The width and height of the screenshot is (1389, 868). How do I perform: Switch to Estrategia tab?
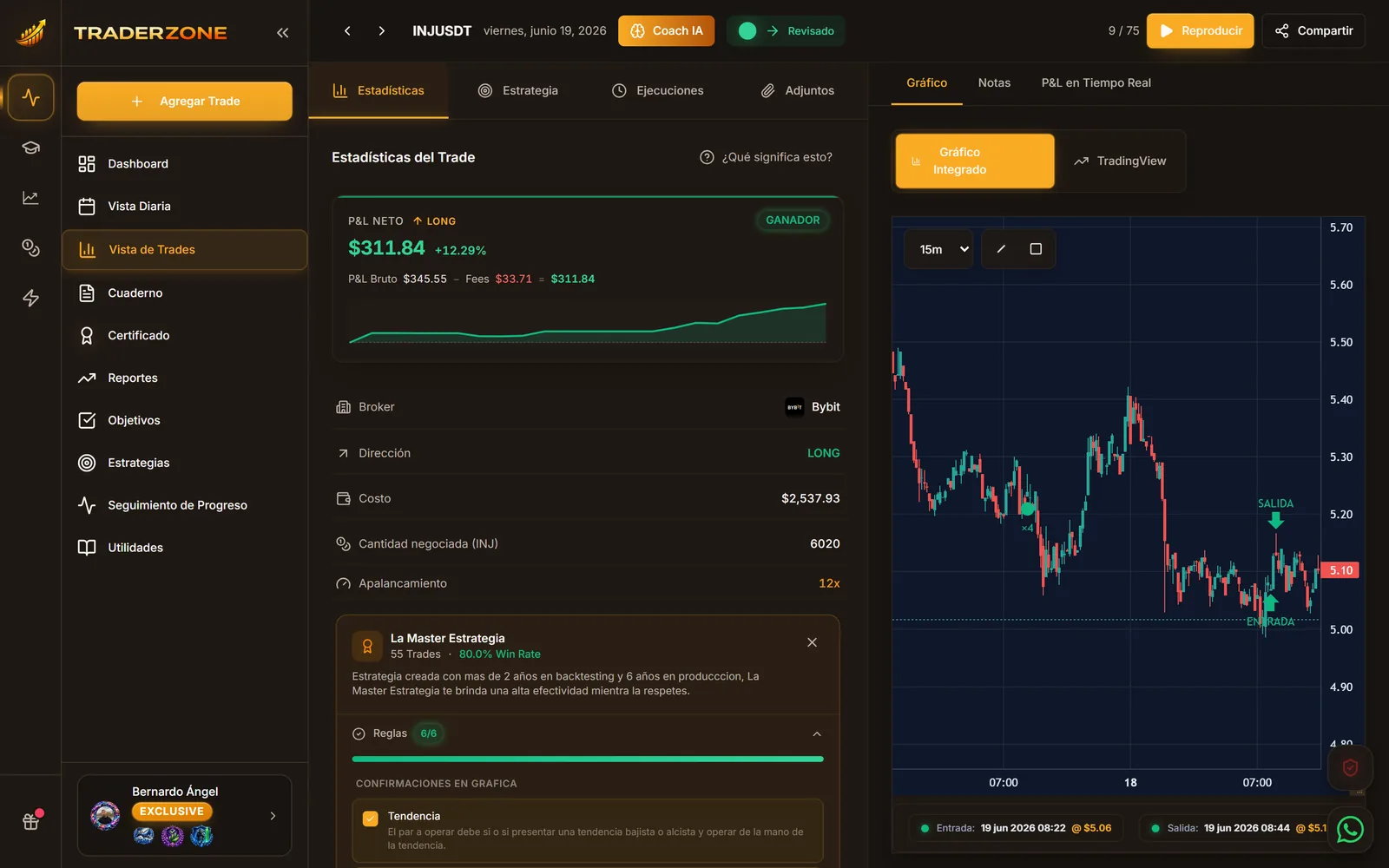click(x=518, y=90)
